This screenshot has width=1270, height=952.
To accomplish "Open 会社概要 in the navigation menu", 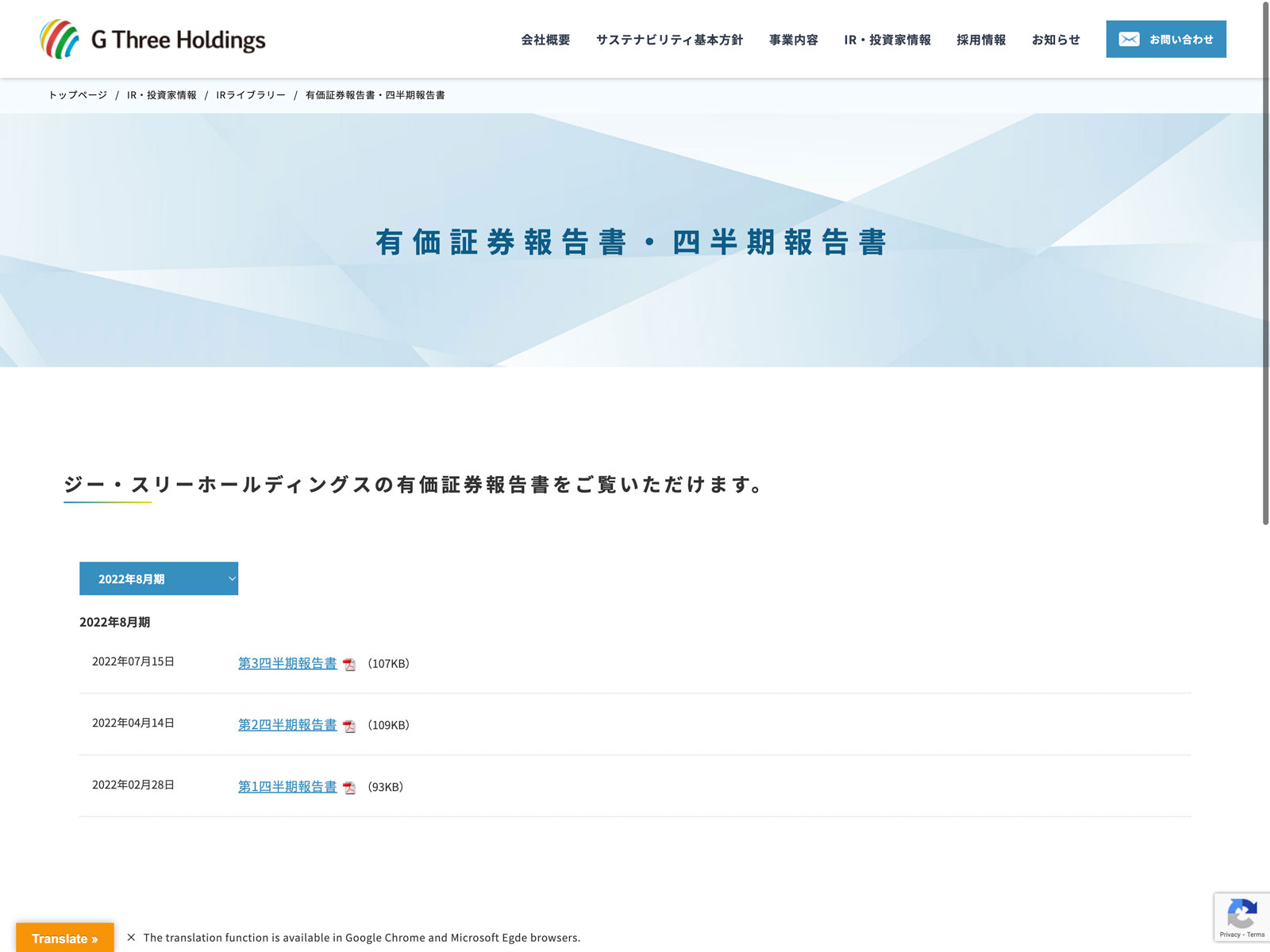I will [x=545, y=40].
